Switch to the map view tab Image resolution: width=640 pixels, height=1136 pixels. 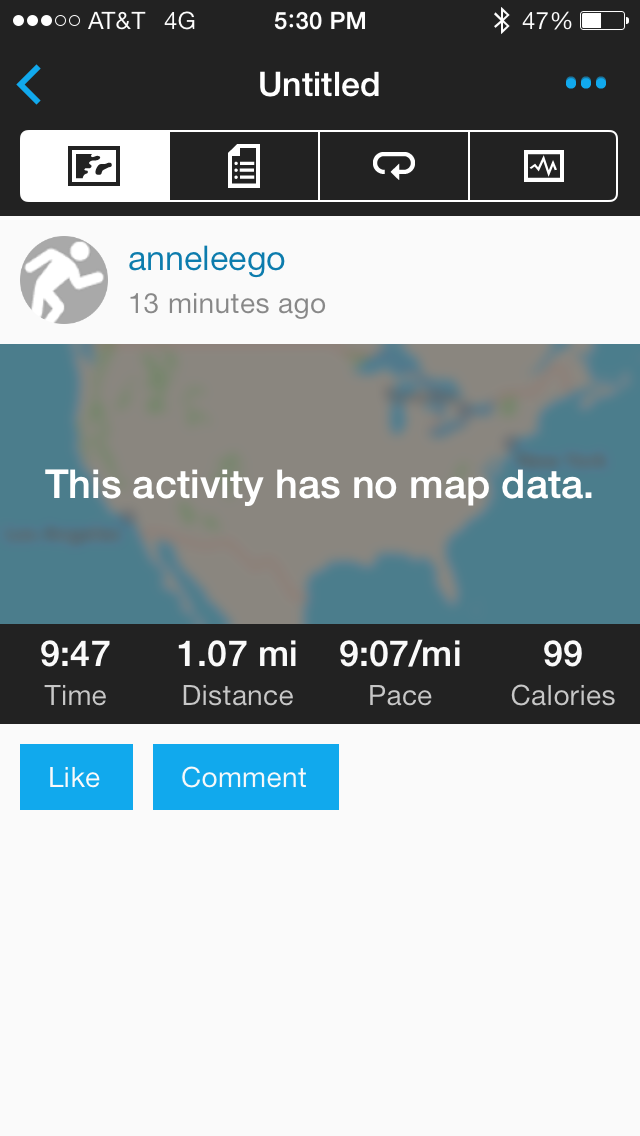click(x=95, y=166)
